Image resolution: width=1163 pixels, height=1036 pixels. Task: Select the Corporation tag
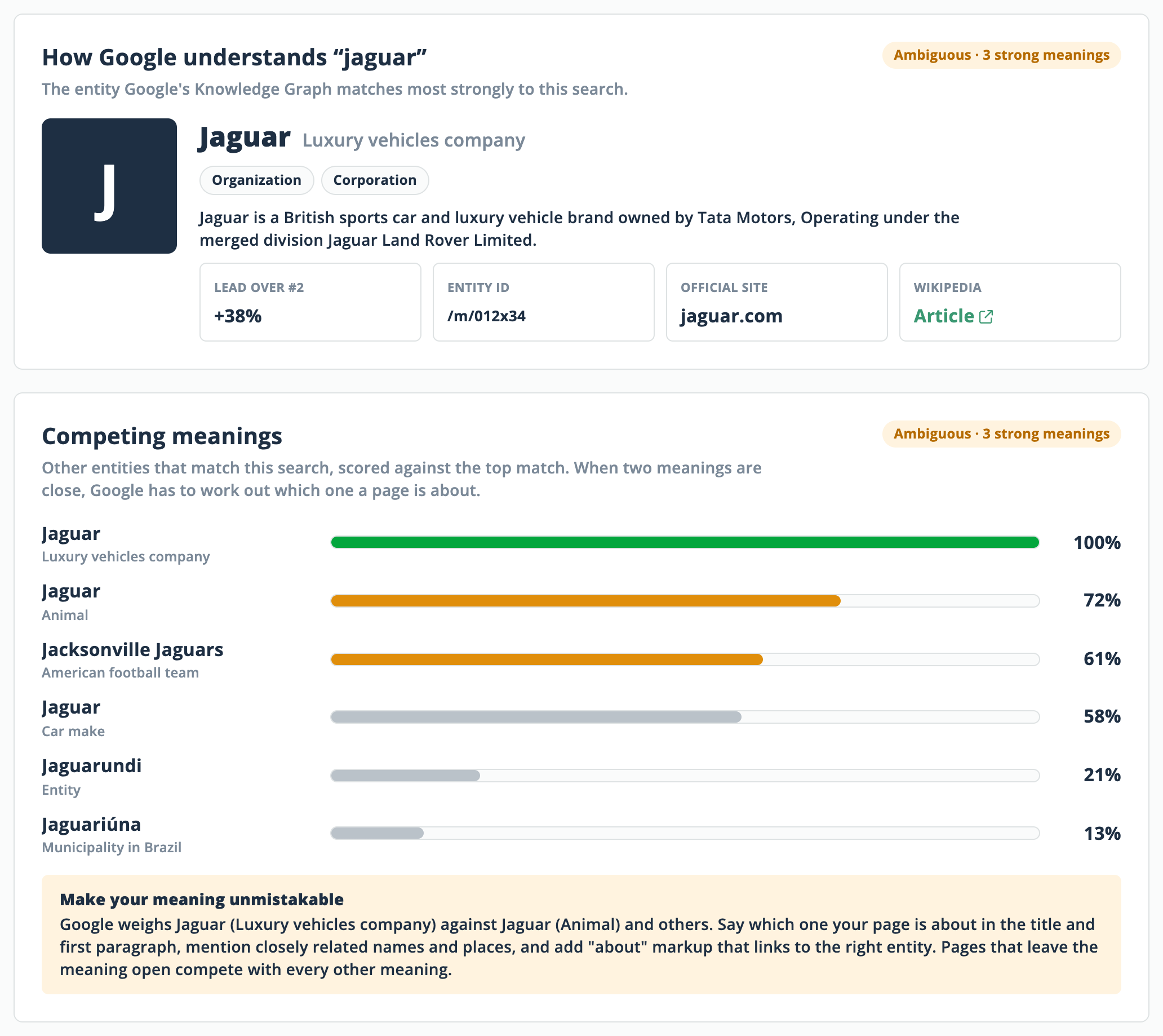tap(375, 180)
